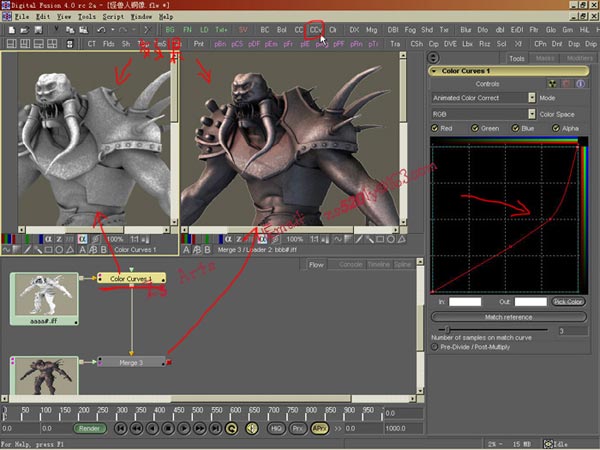Click the color curve graph editor
The height and width of the screenshot is (450, 600).
coord(505,219)
